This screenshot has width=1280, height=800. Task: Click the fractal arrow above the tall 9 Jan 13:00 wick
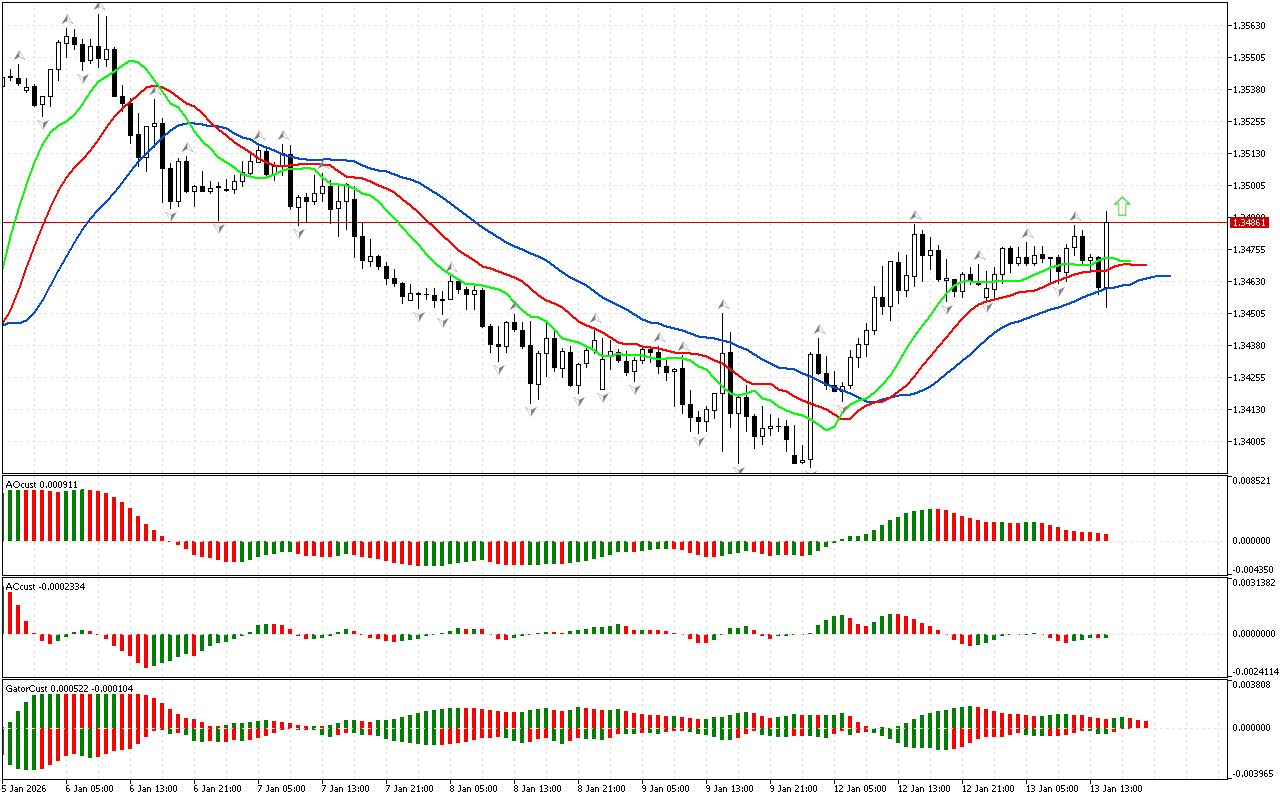pos(722,302)
